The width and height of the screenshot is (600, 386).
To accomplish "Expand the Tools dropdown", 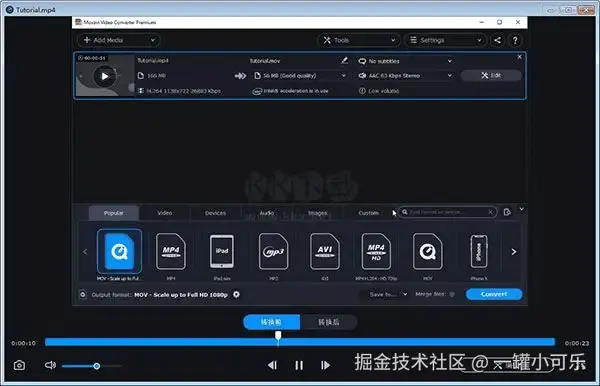I will coord(359,40).
